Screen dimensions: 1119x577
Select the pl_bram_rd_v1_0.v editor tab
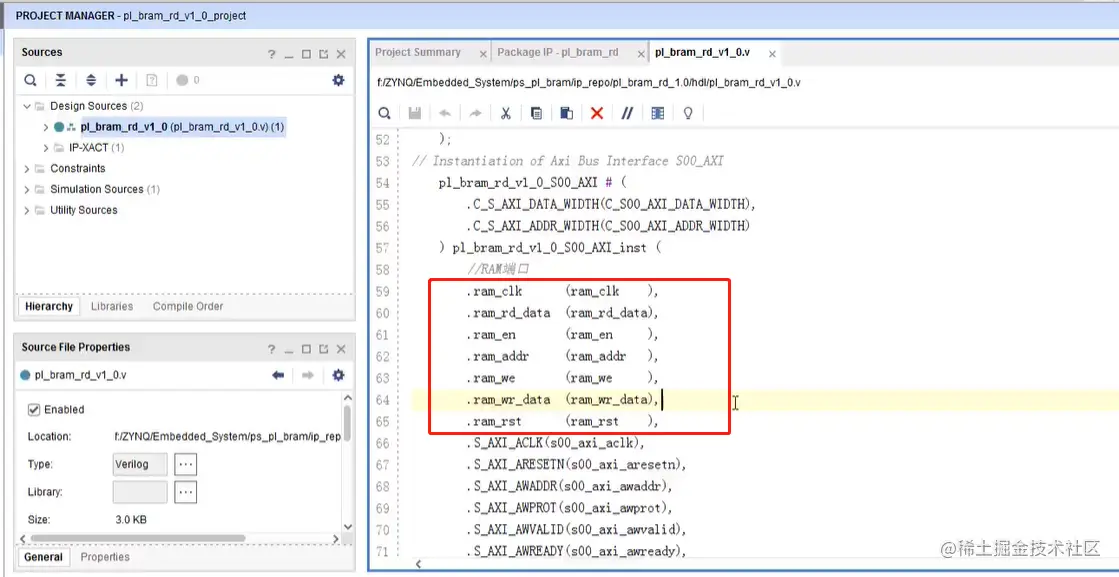[x=702, y=52]
